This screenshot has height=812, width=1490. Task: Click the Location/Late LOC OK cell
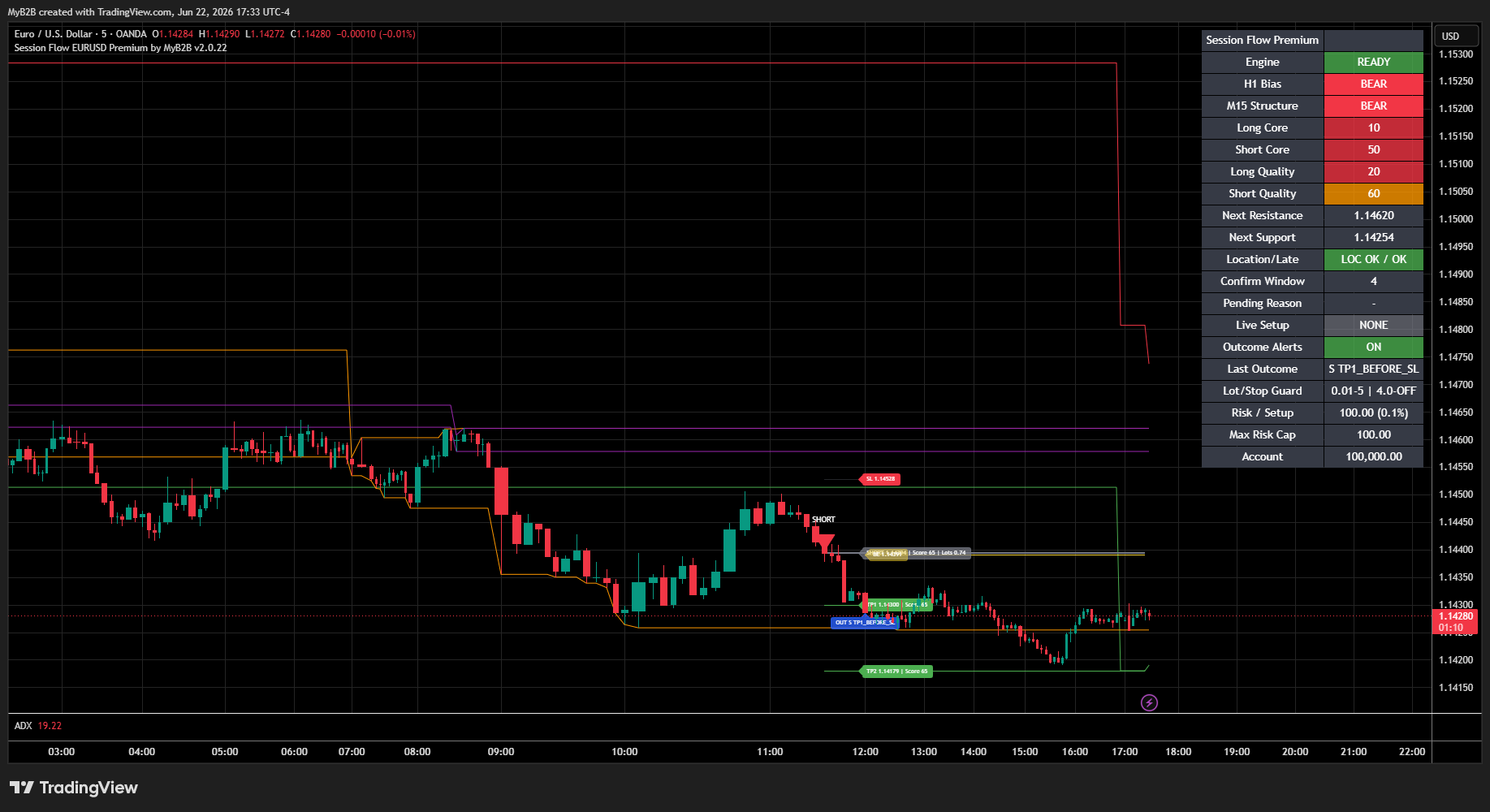pyautogui.click(x=1373, y=259)
